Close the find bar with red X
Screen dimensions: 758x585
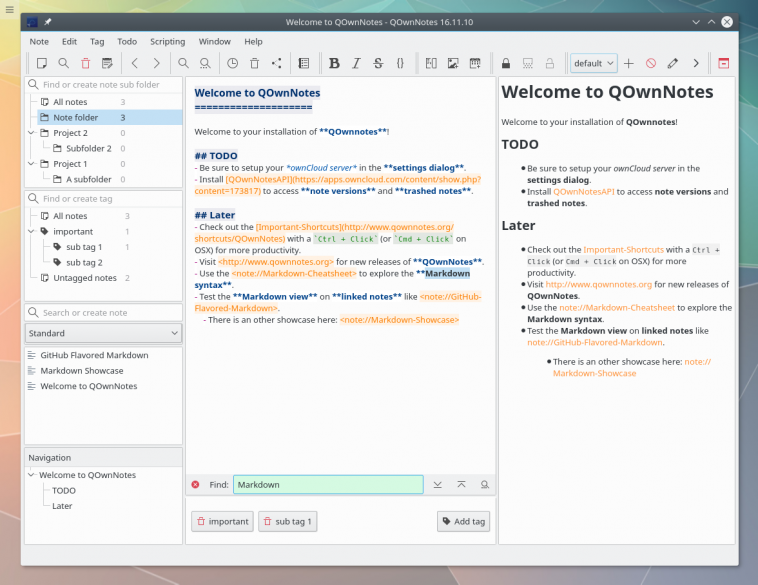(195, 485)
